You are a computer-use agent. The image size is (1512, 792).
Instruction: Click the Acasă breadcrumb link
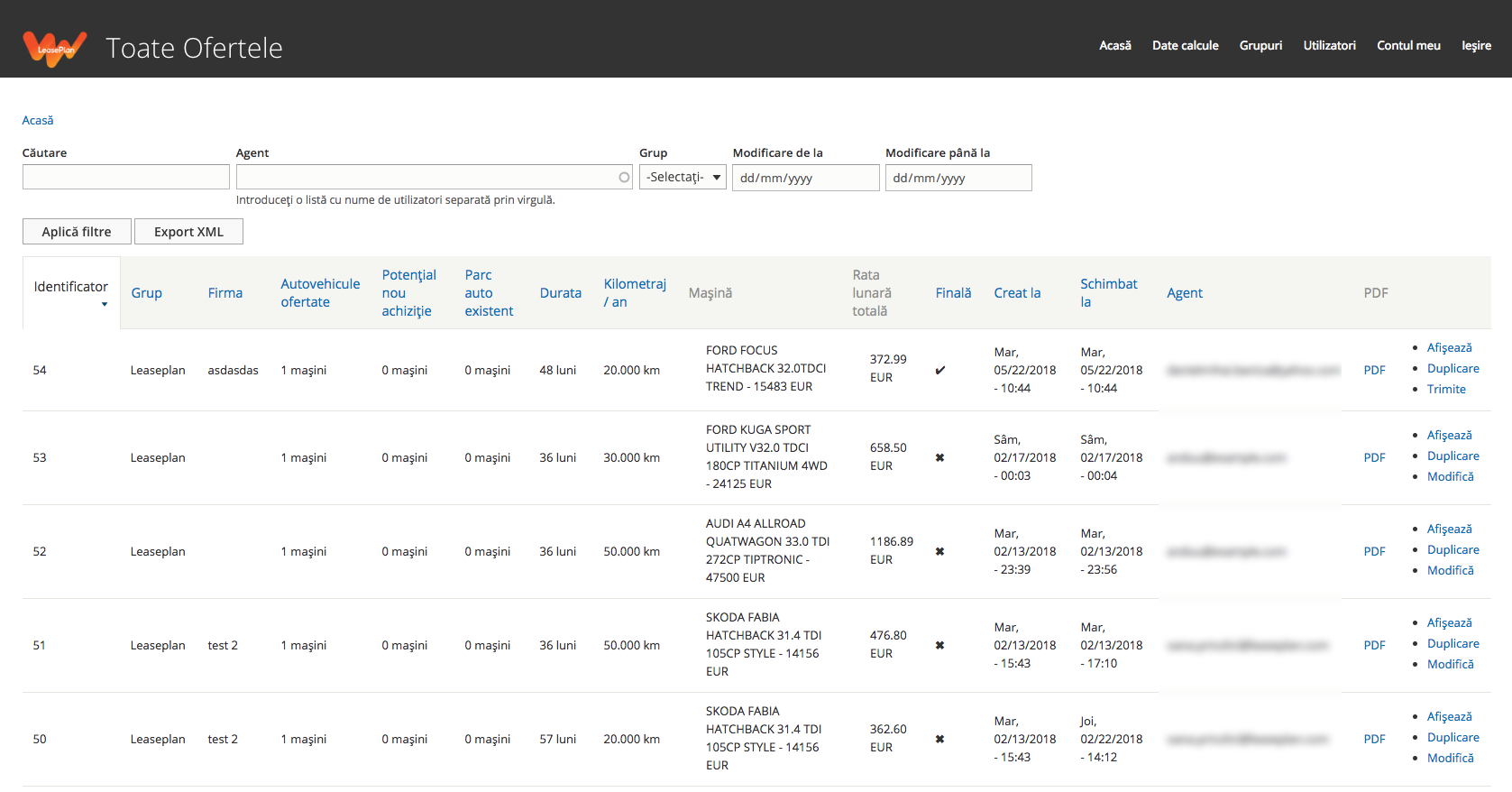click(x=38, y=120)
